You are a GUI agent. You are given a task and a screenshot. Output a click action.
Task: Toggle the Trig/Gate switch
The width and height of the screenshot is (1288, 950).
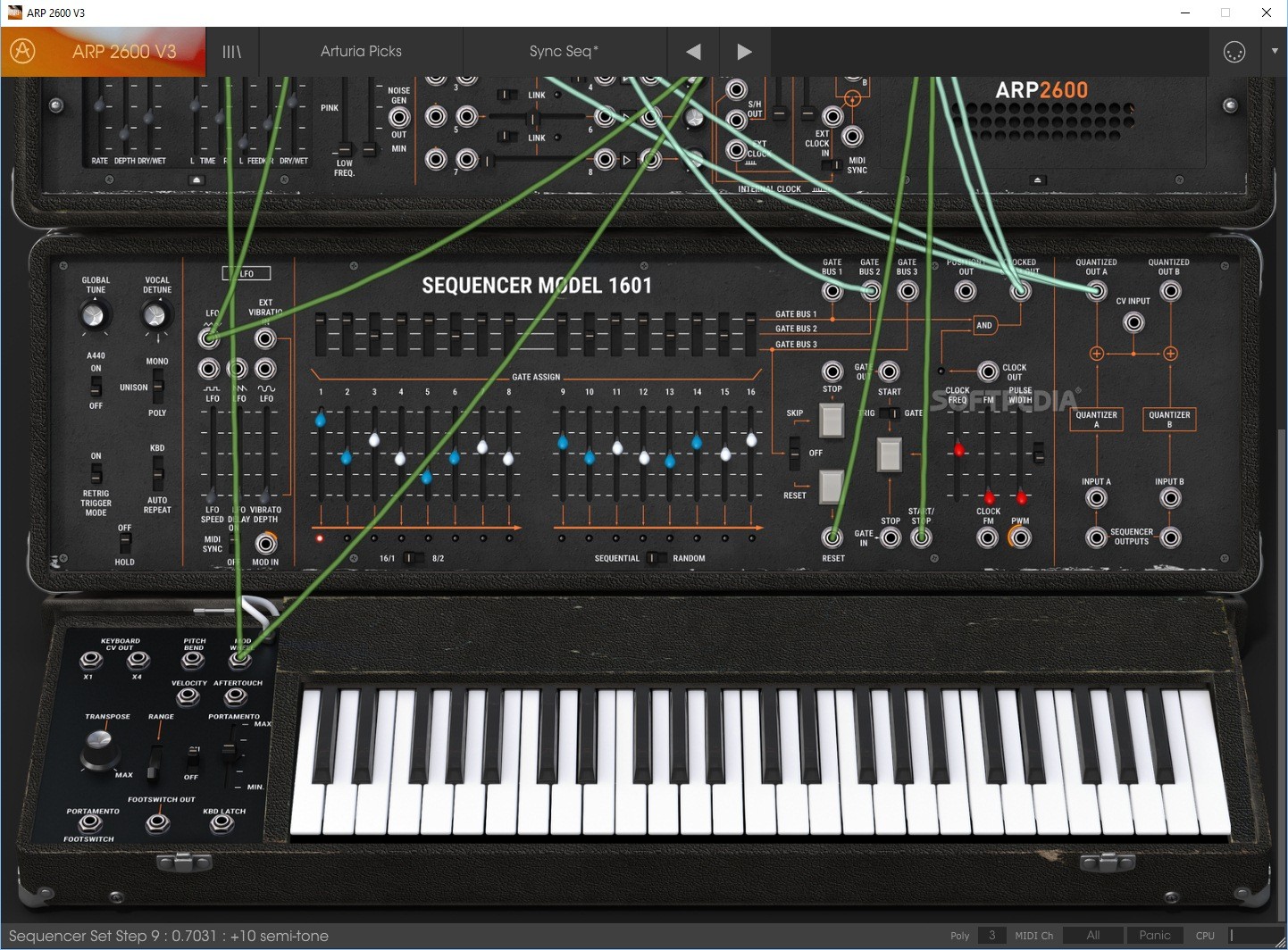[x=889, y=412]
